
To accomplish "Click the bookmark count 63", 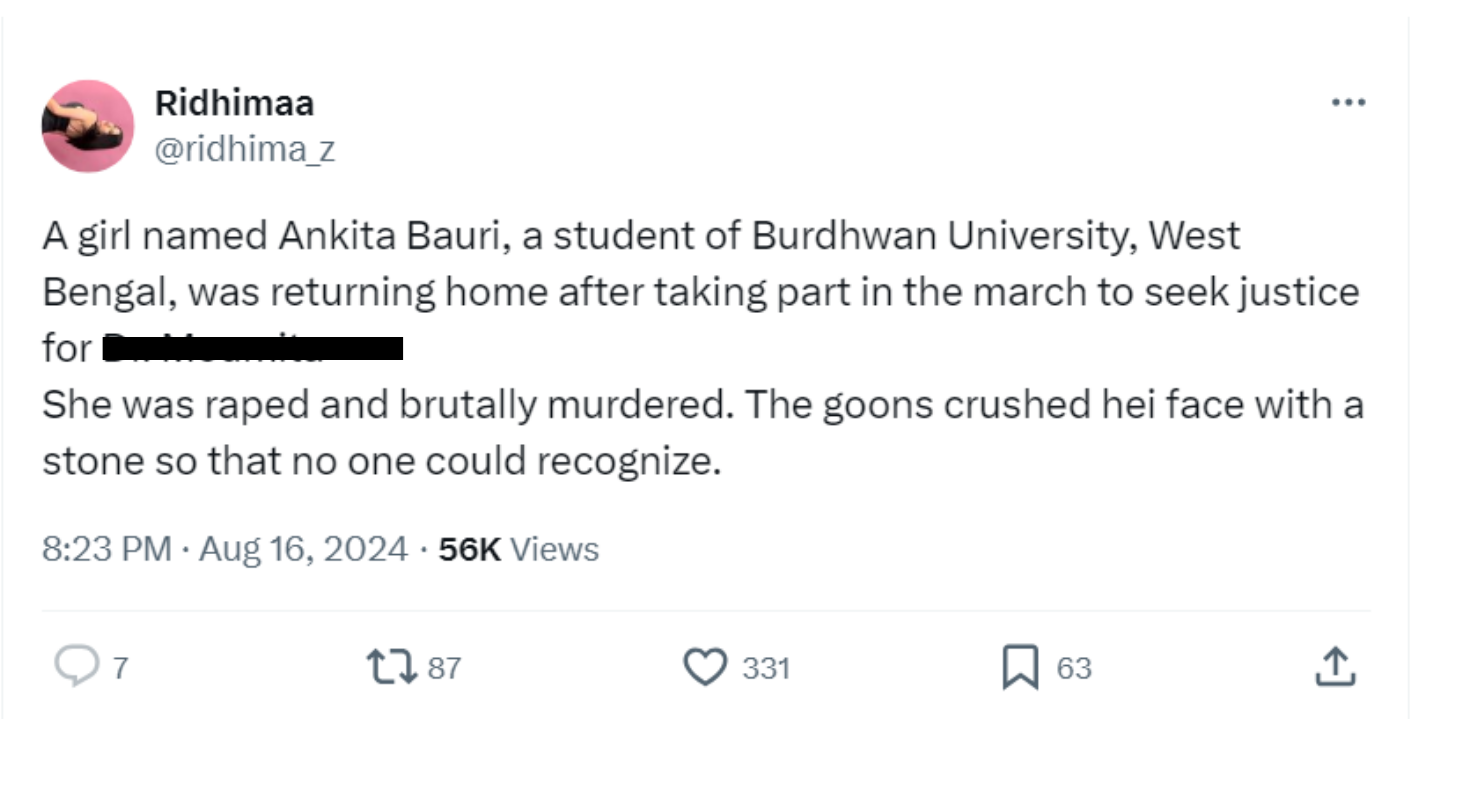I will pos(1074,668).
